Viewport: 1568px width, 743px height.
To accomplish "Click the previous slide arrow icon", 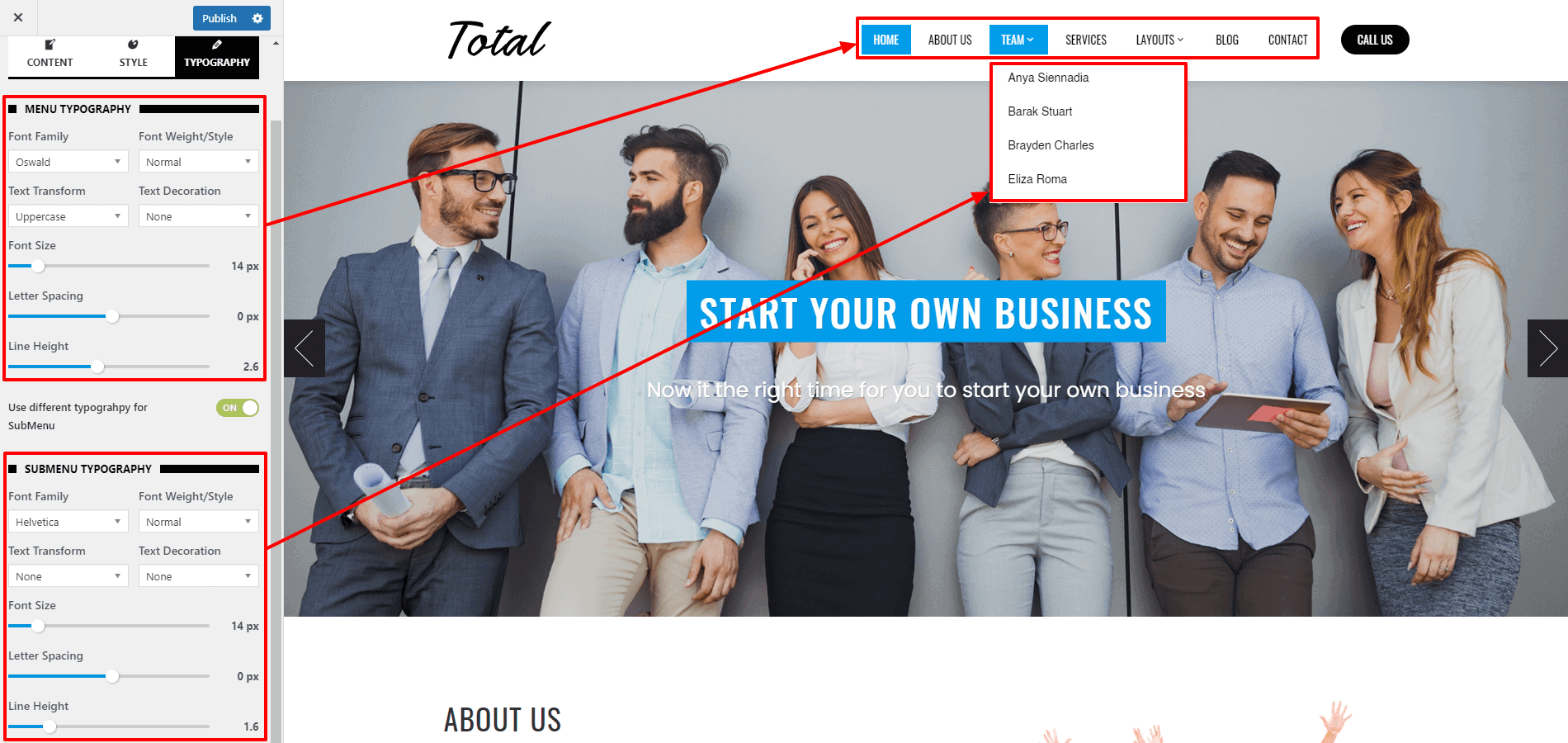I will [305, 348].
